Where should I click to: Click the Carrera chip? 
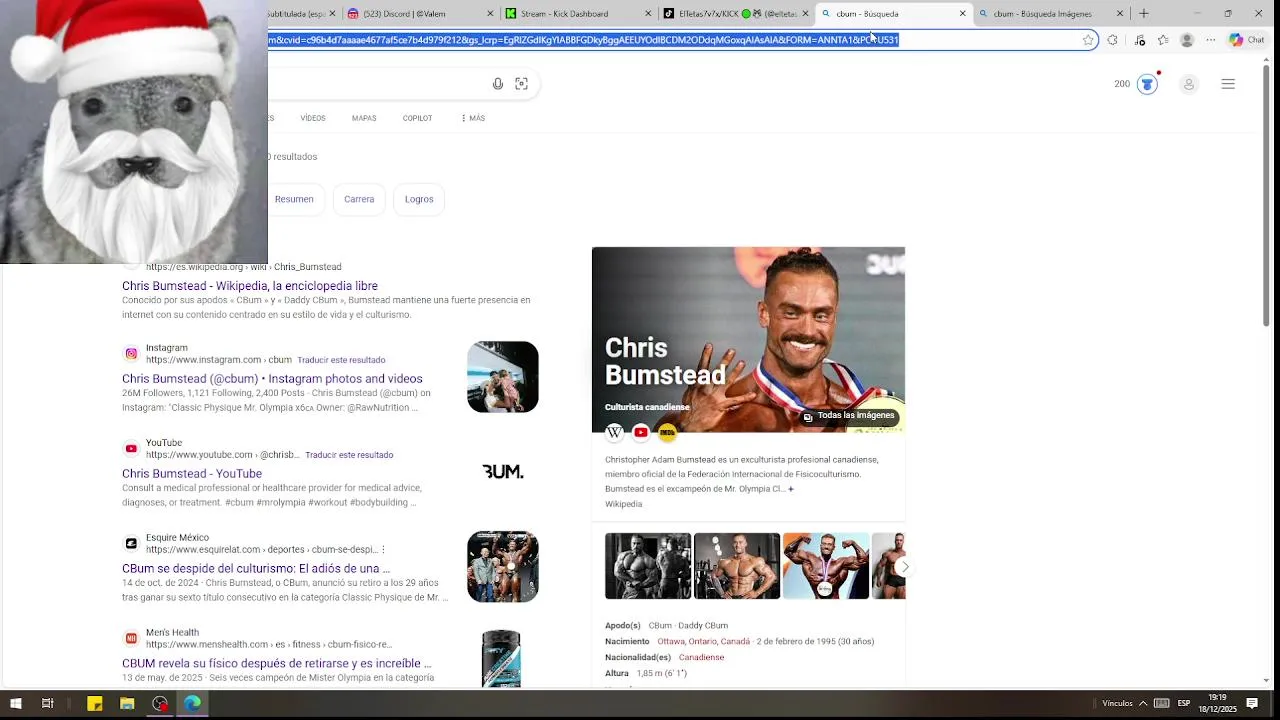[359, 199]
